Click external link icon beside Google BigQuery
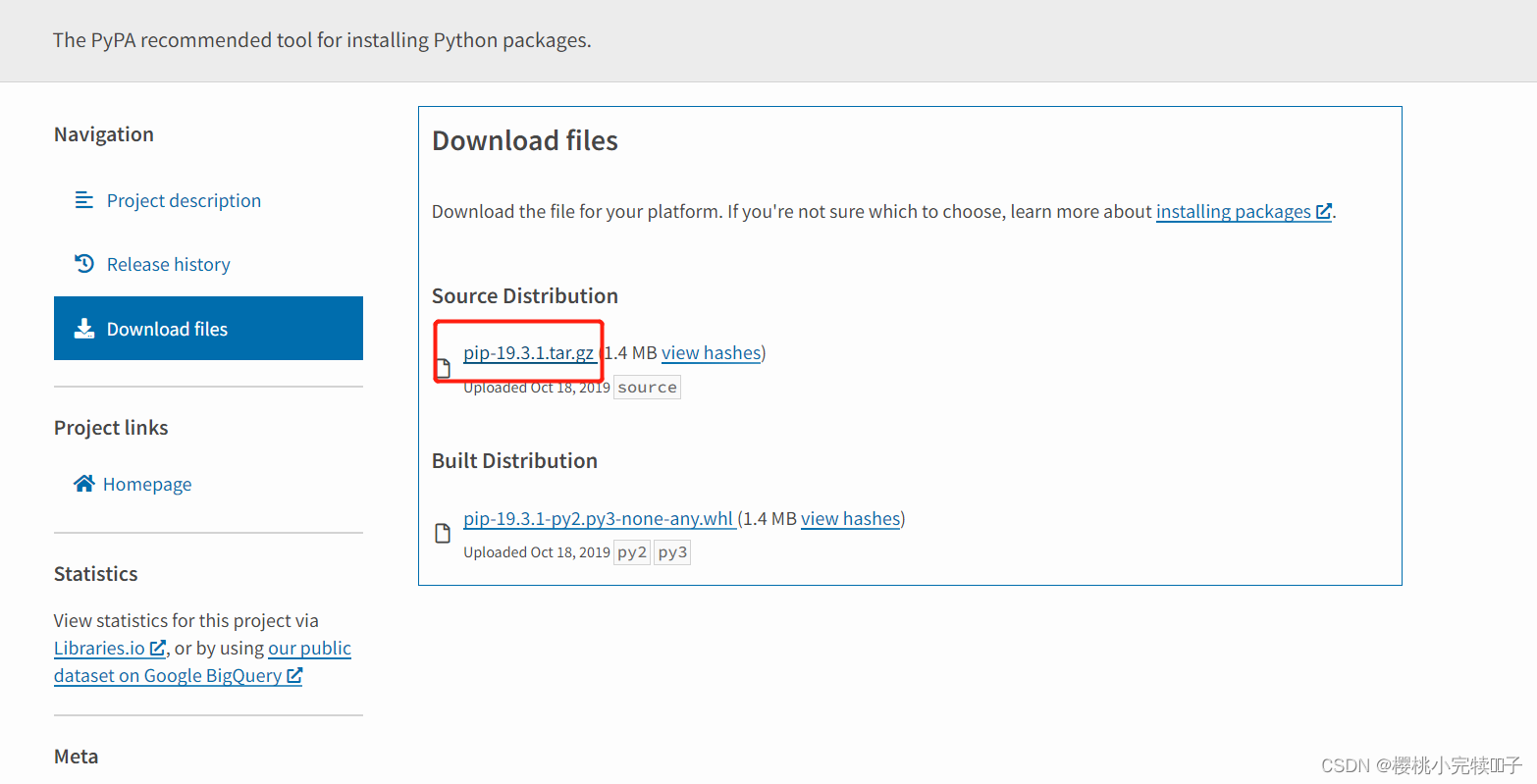Image resolution: width=1537 pixels, height=784 pixels. (294, 675)
